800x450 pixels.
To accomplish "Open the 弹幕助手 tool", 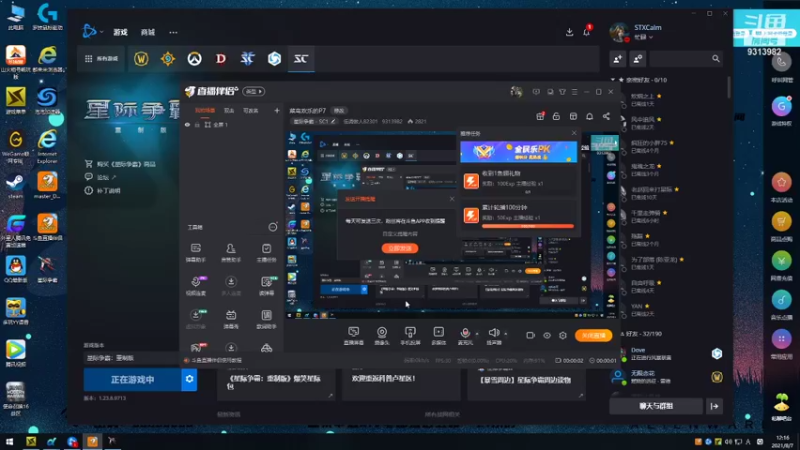I will pyautogui.click(x=195, y=253).
